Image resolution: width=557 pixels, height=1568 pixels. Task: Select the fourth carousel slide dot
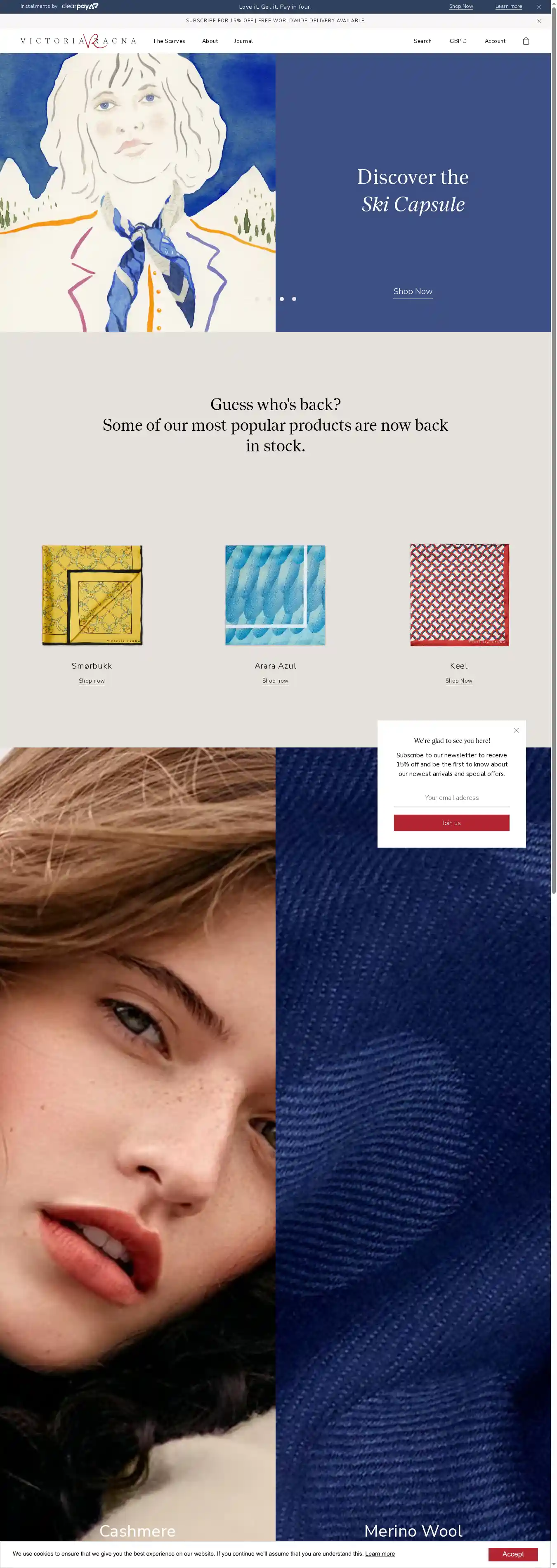coord(294,299)
